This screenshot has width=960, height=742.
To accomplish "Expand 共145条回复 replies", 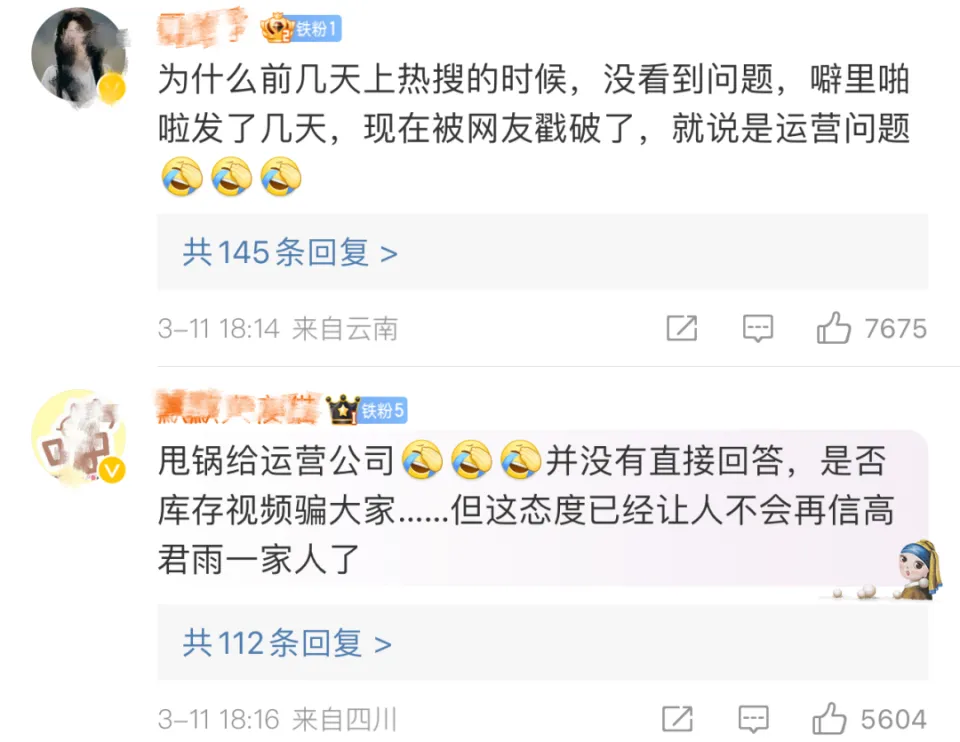I will (290, 252).
